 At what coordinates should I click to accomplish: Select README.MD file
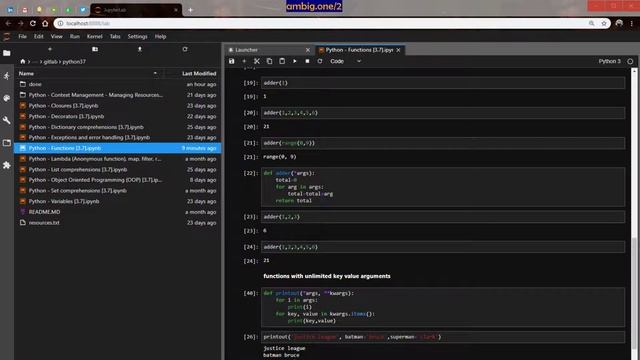coord(118,212)
